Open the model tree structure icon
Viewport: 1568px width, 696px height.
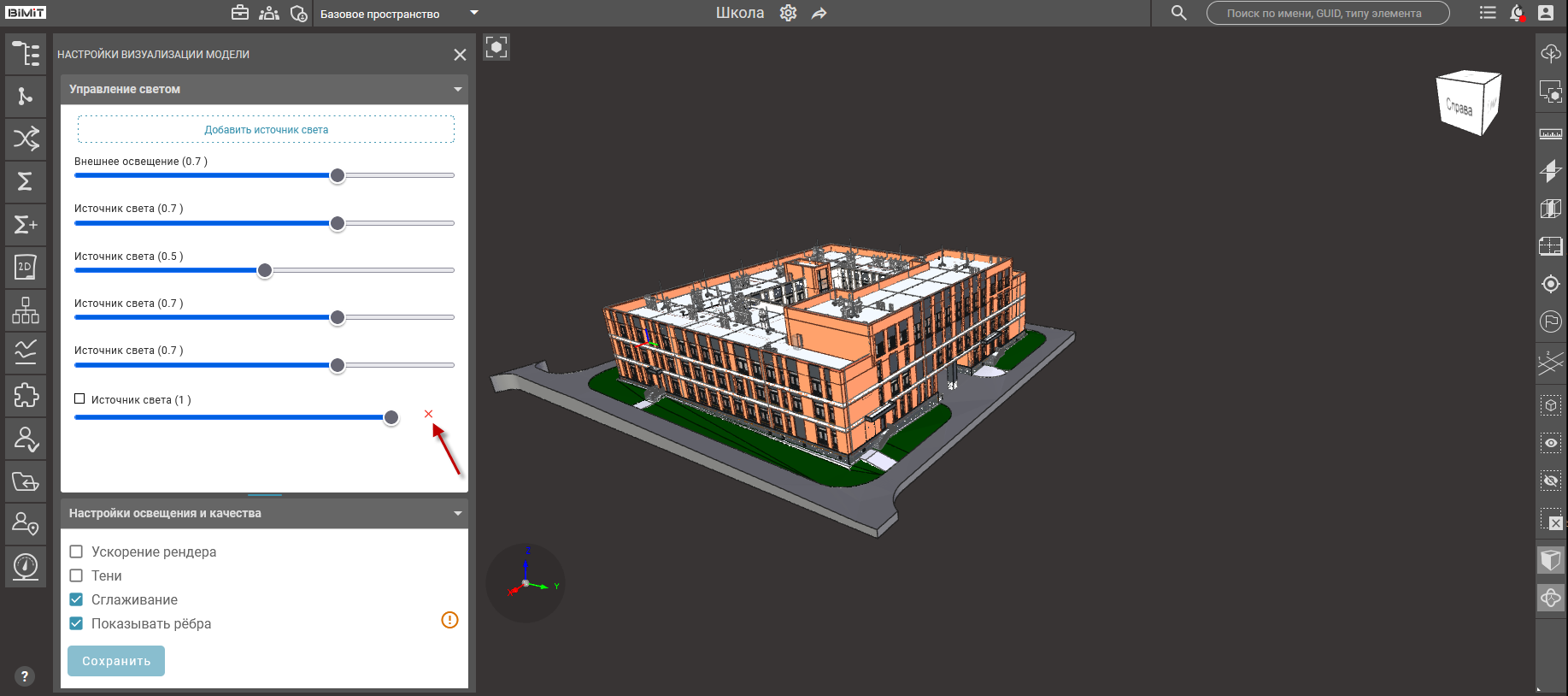[26, 54]
